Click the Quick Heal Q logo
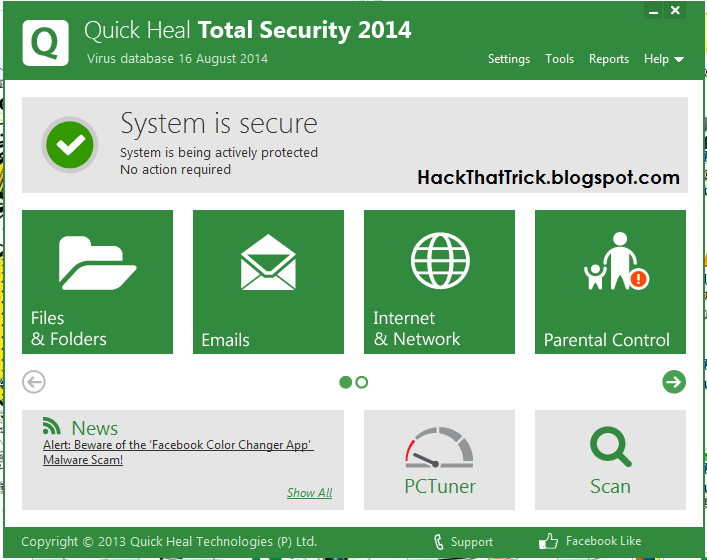This screenshot has width=707, height=560. pyautogui.click(x=46, y=43)
